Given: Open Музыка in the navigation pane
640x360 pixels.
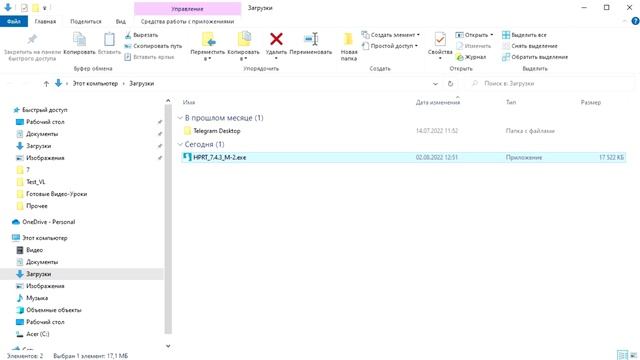Looking at the screenshot, I should click(37, 298).
